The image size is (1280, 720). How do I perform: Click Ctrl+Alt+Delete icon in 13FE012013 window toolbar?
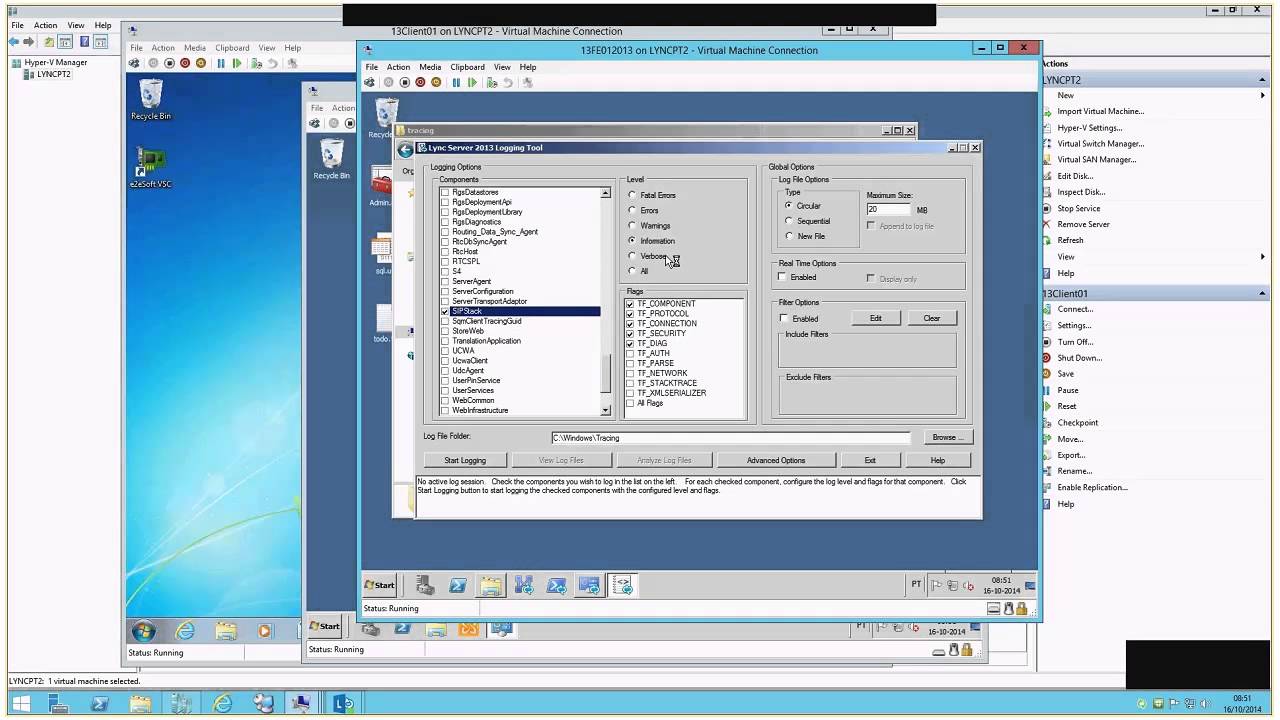pyautogui.click(x=369, y=83)
